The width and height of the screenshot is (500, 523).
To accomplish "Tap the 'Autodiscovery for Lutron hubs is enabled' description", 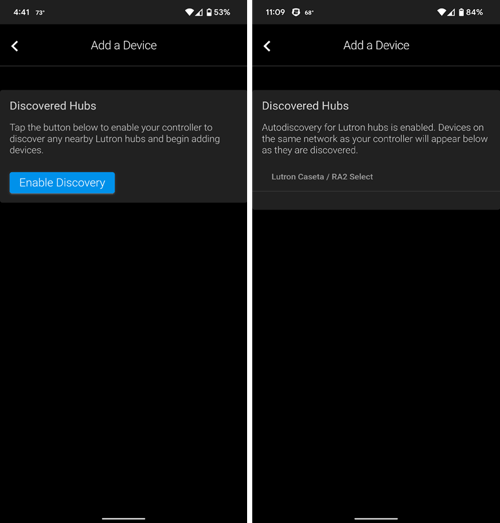I will 375,139.
